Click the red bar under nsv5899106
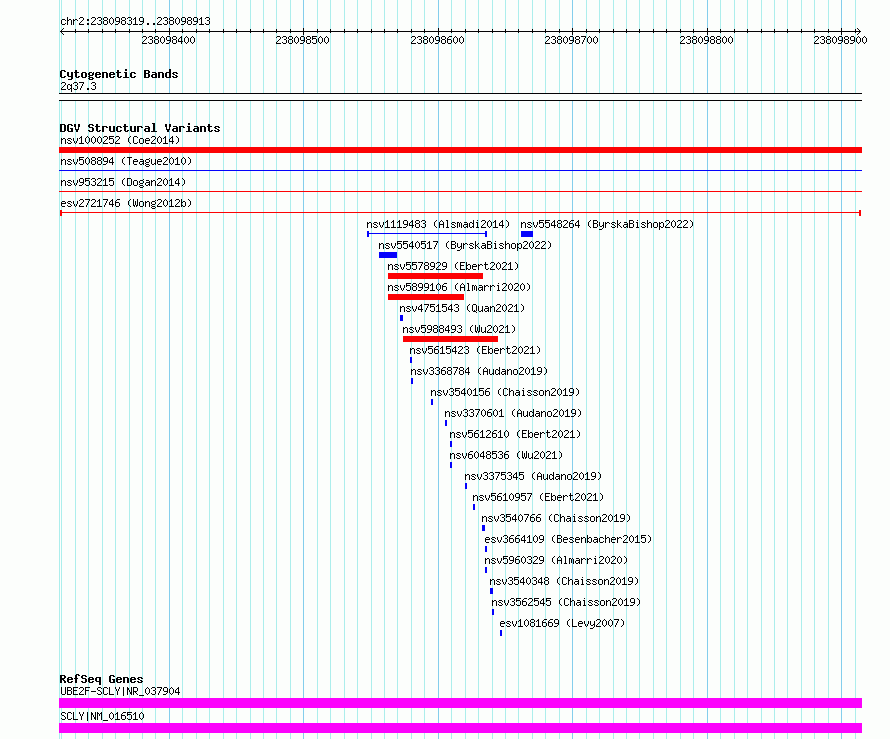Viewport: 890px width, 739px height. coord(426,297)
